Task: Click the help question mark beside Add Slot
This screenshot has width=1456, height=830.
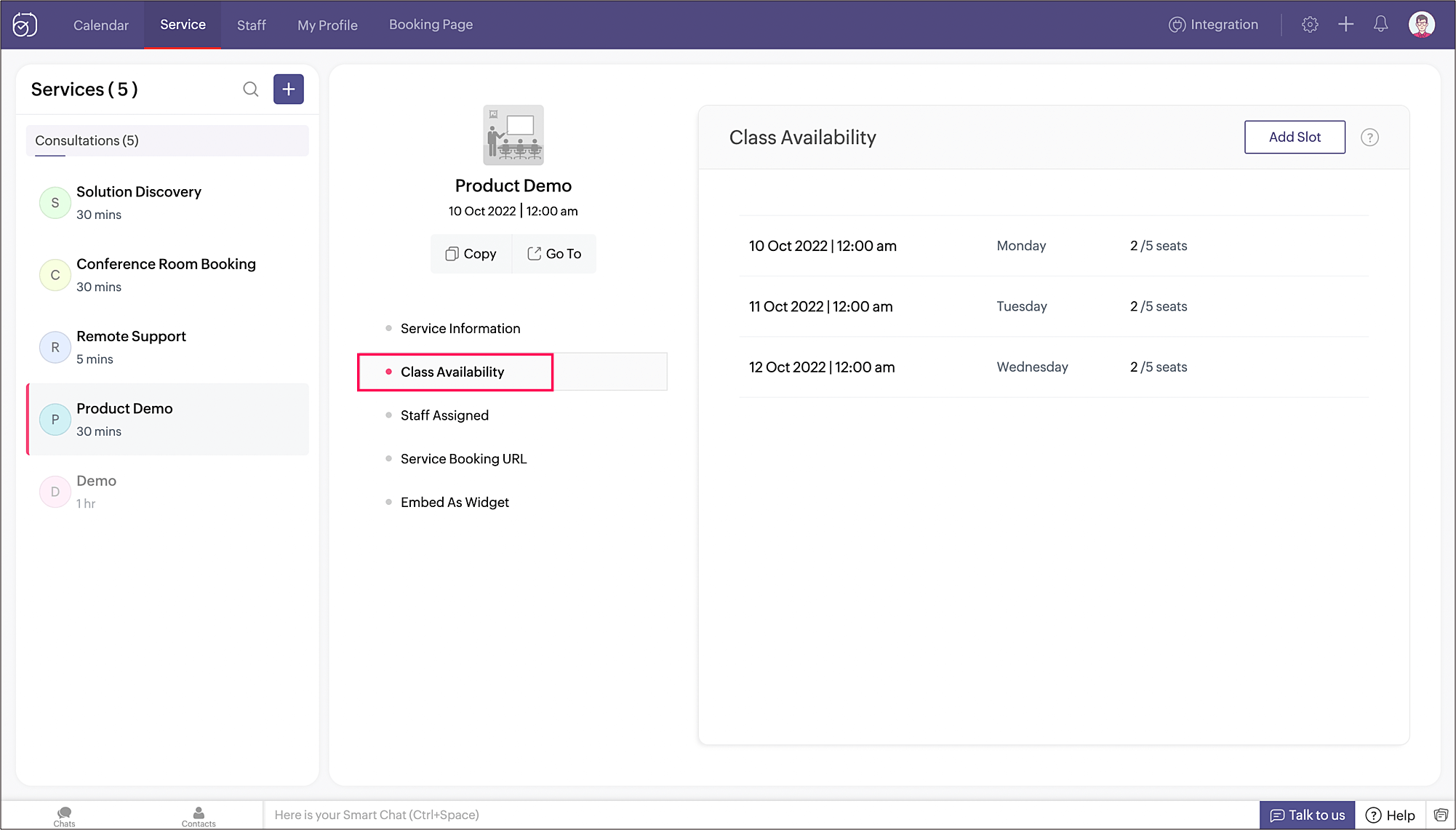Action: (1369, 137)
